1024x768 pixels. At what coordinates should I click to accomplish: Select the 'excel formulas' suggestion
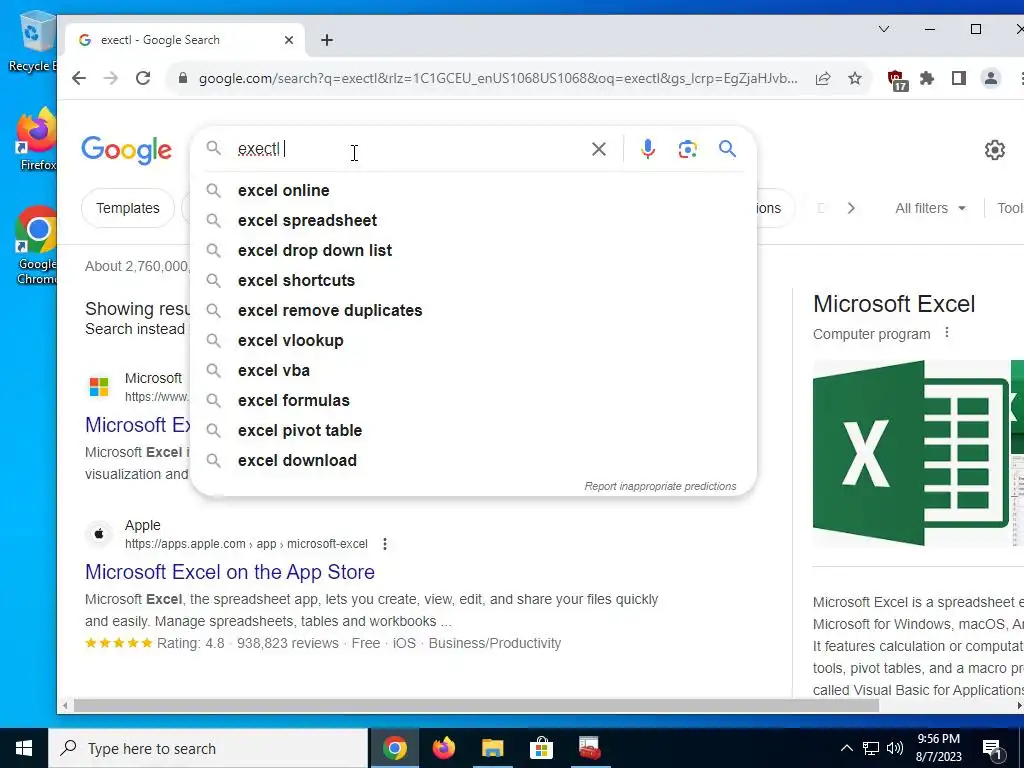point(473,400)
